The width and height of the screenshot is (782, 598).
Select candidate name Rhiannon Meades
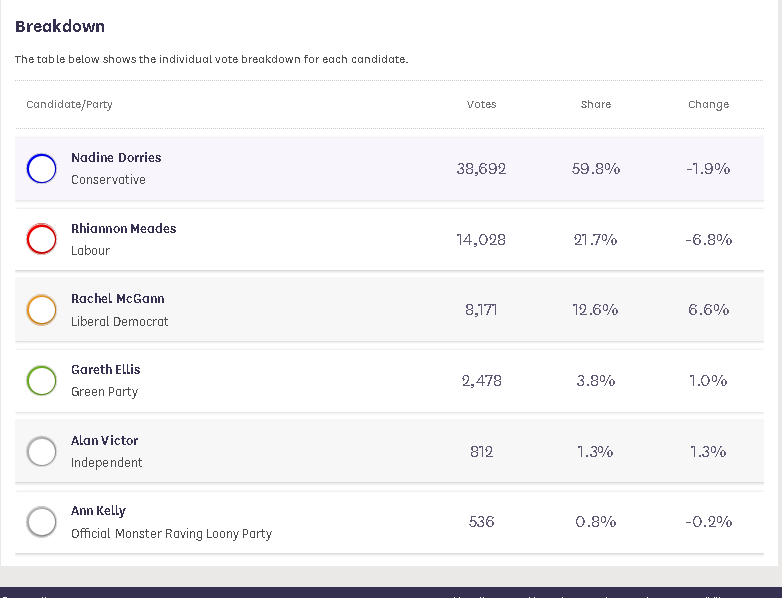123,229
